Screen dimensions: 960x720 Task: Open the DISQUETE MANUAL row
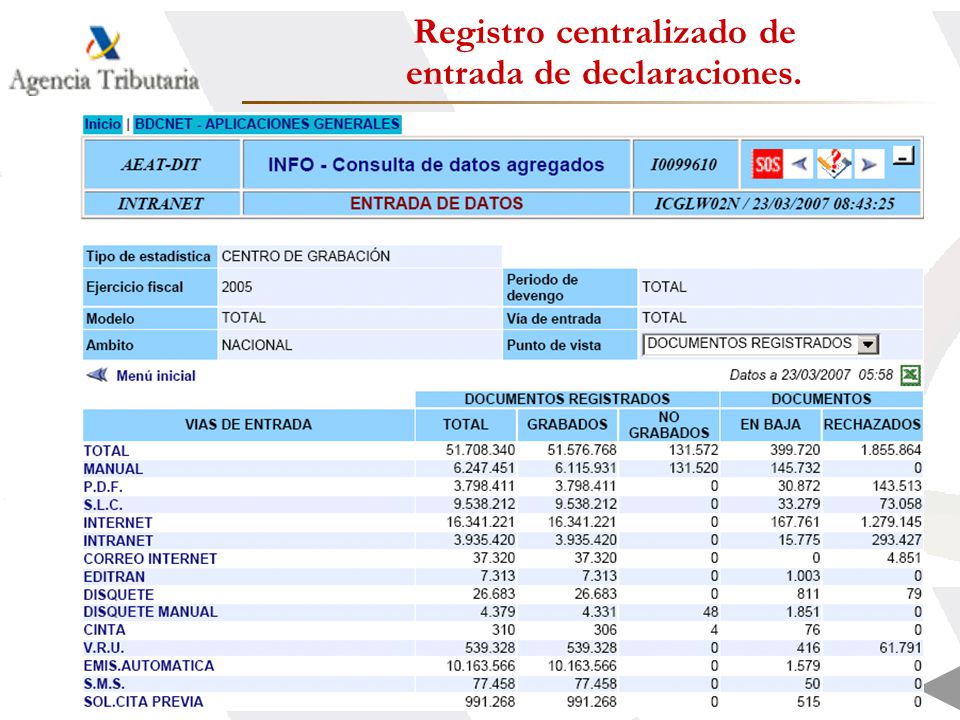pyautogui.click(x=150, y=612)
